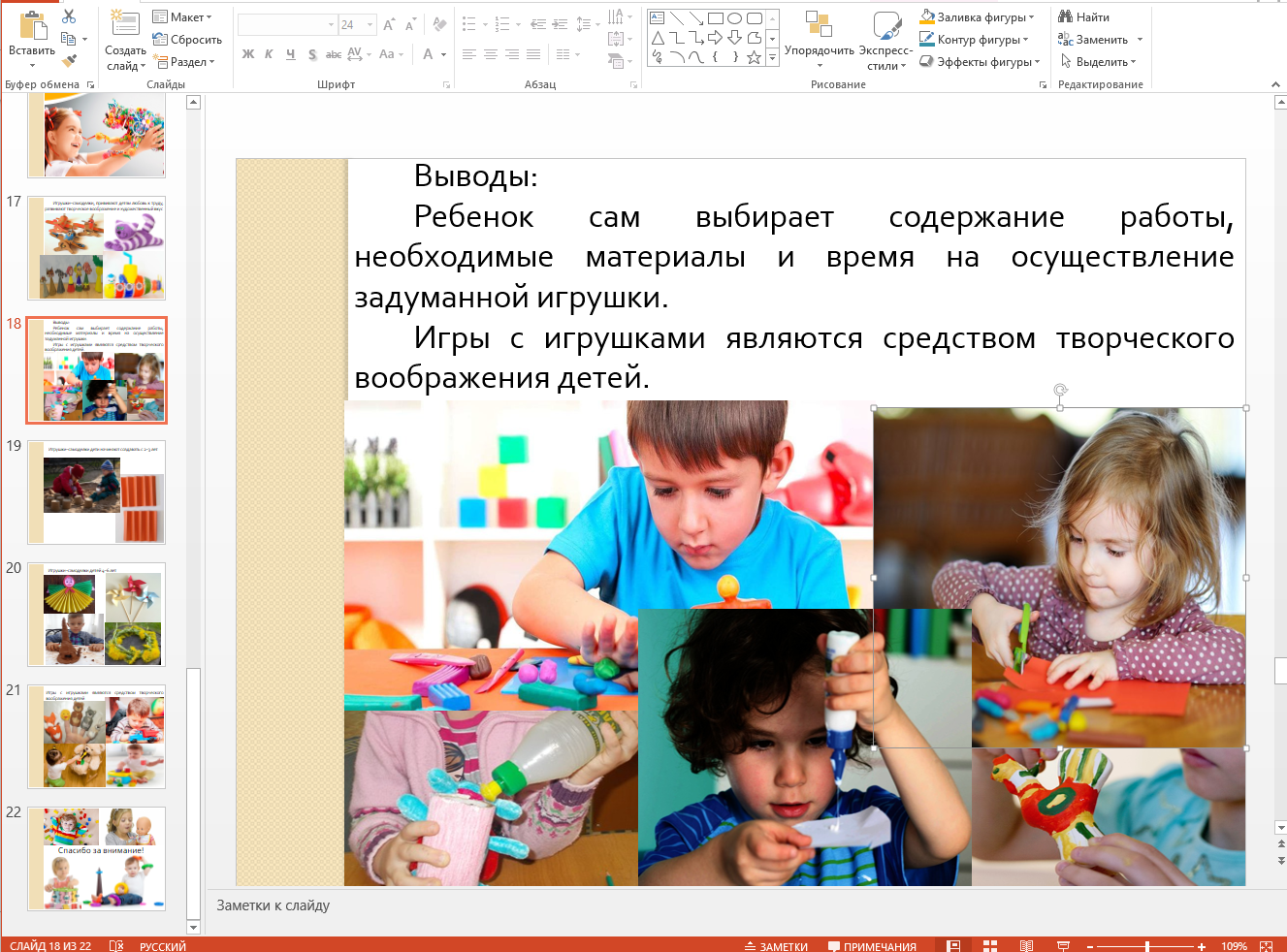
Task: Fit slide to current window icon
Action: [x=1266, y=946]
